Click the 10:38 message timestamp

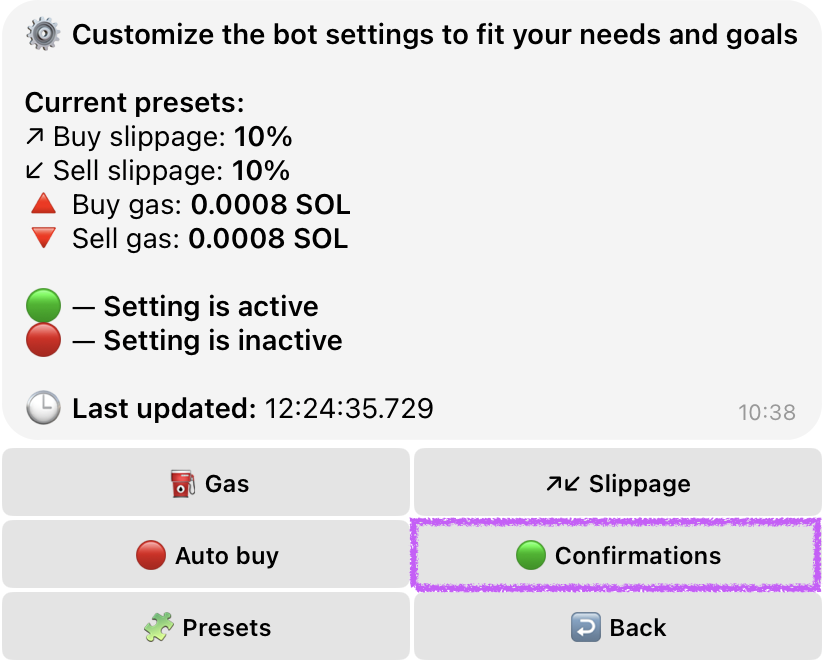[x=766, y=412]
